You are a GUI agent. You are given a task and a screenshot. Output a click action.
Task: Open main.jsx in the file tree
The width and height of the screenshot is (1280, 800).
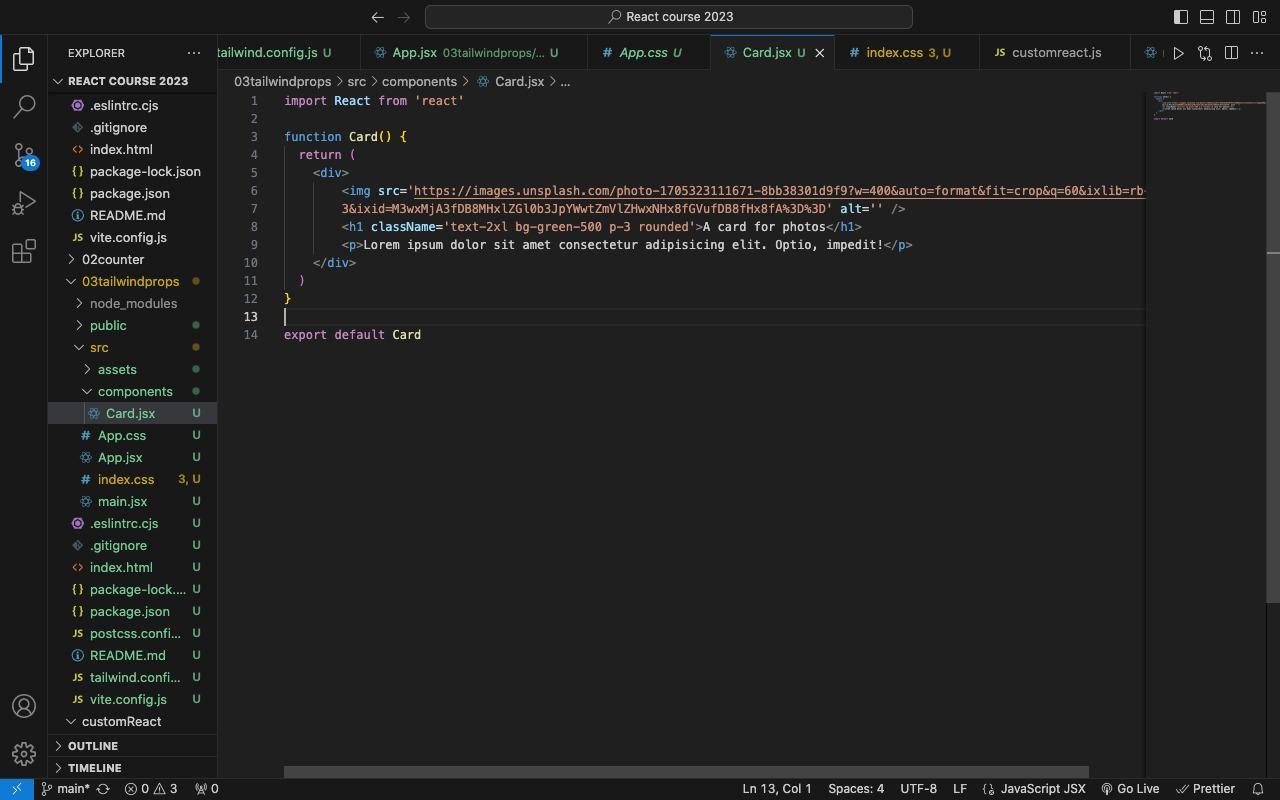133,501
